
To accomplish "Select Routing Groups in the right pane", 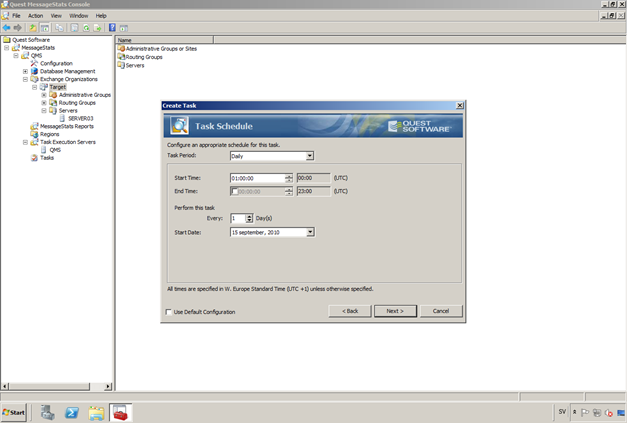I will pos(144,57).
